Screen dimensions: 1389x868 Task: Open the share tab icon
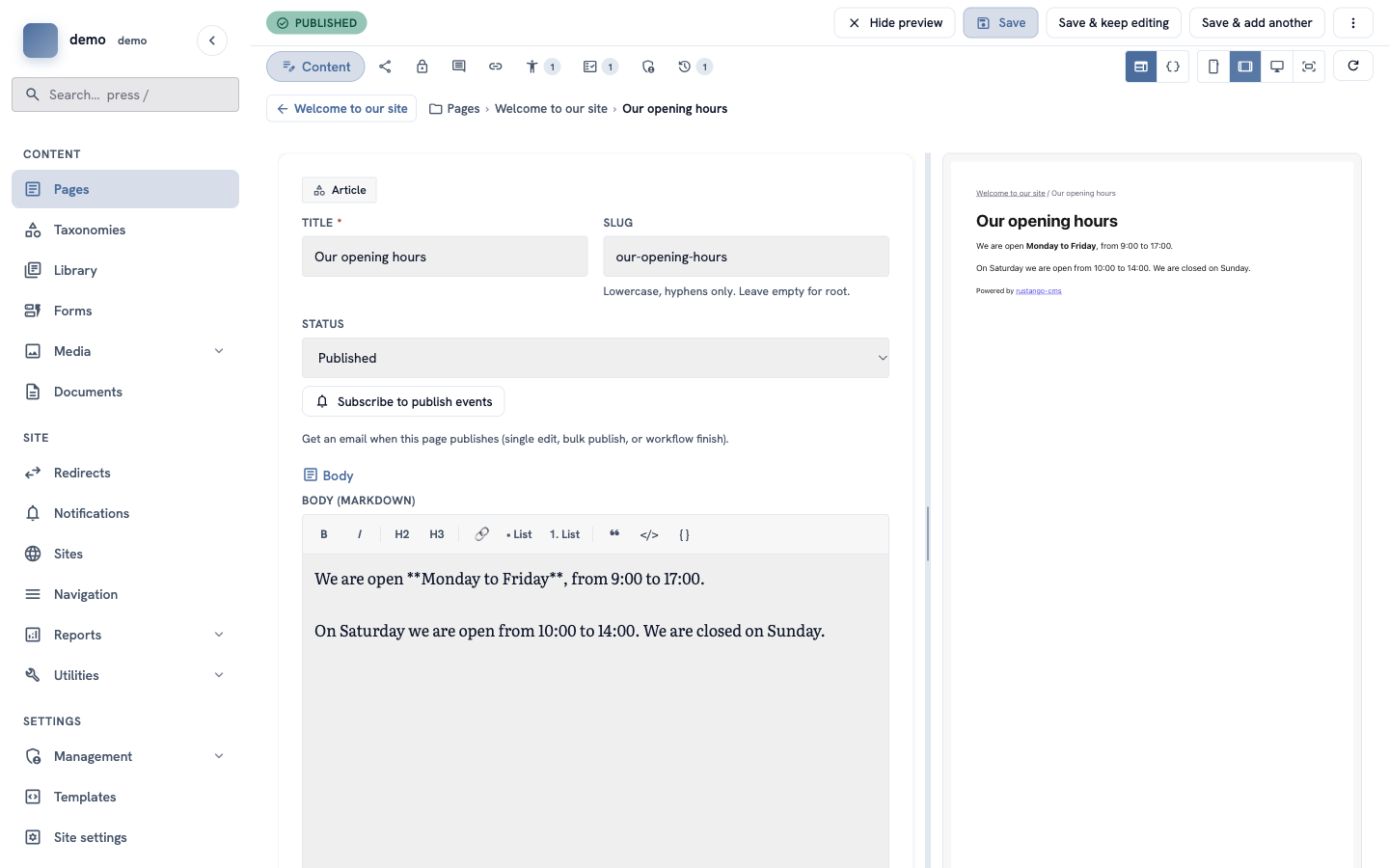pyautogui.click(x=385, y=67)
